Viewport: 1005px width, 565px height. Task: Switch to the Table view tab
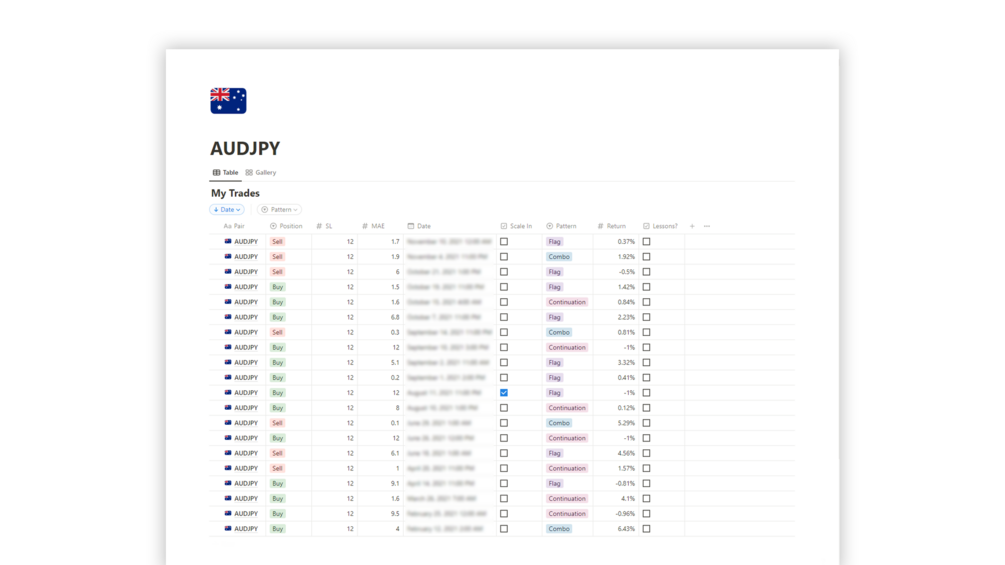coord(226,172)
